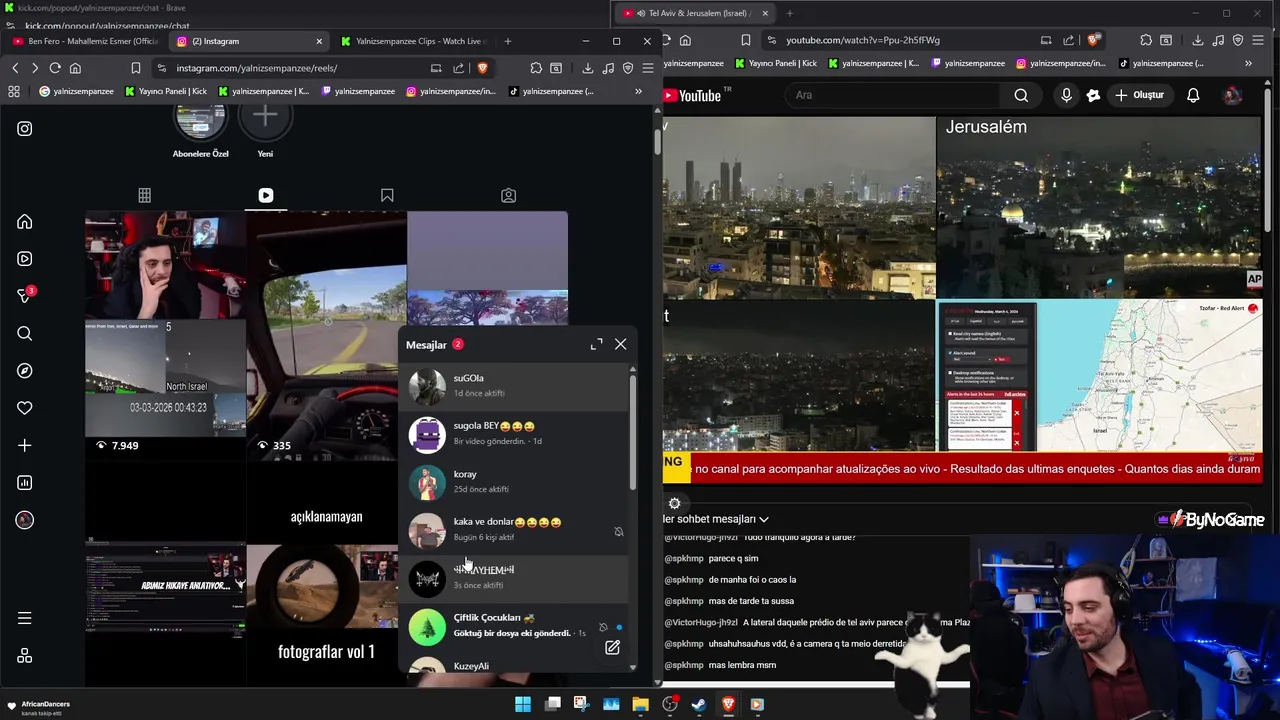Switch to the posts grid tab
Image resolution: width=1280 pixels, height=720 pixels.
coord(144,196)
